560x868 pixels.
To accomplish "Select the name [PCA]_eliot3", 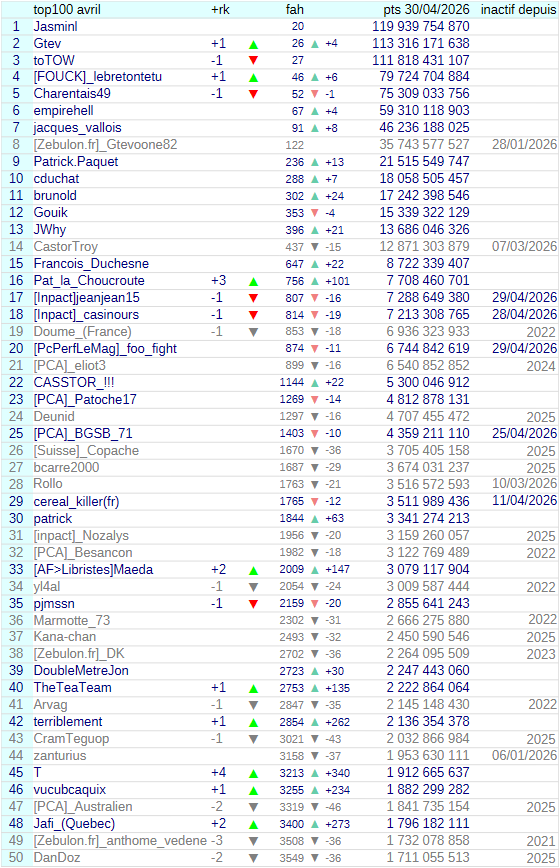I will pos(69,366).
